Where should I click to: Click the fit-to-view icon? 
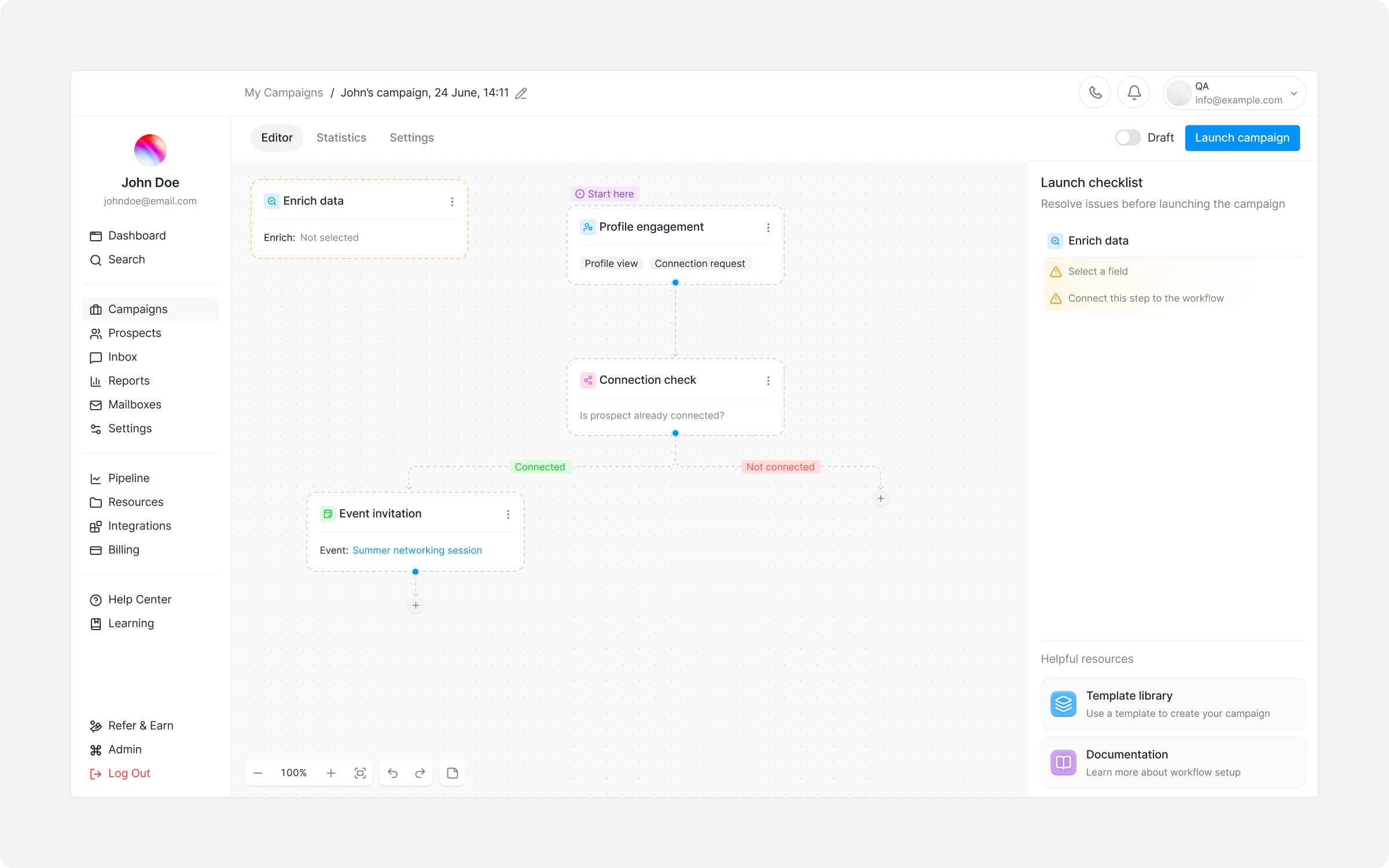[x=360, y=773]
